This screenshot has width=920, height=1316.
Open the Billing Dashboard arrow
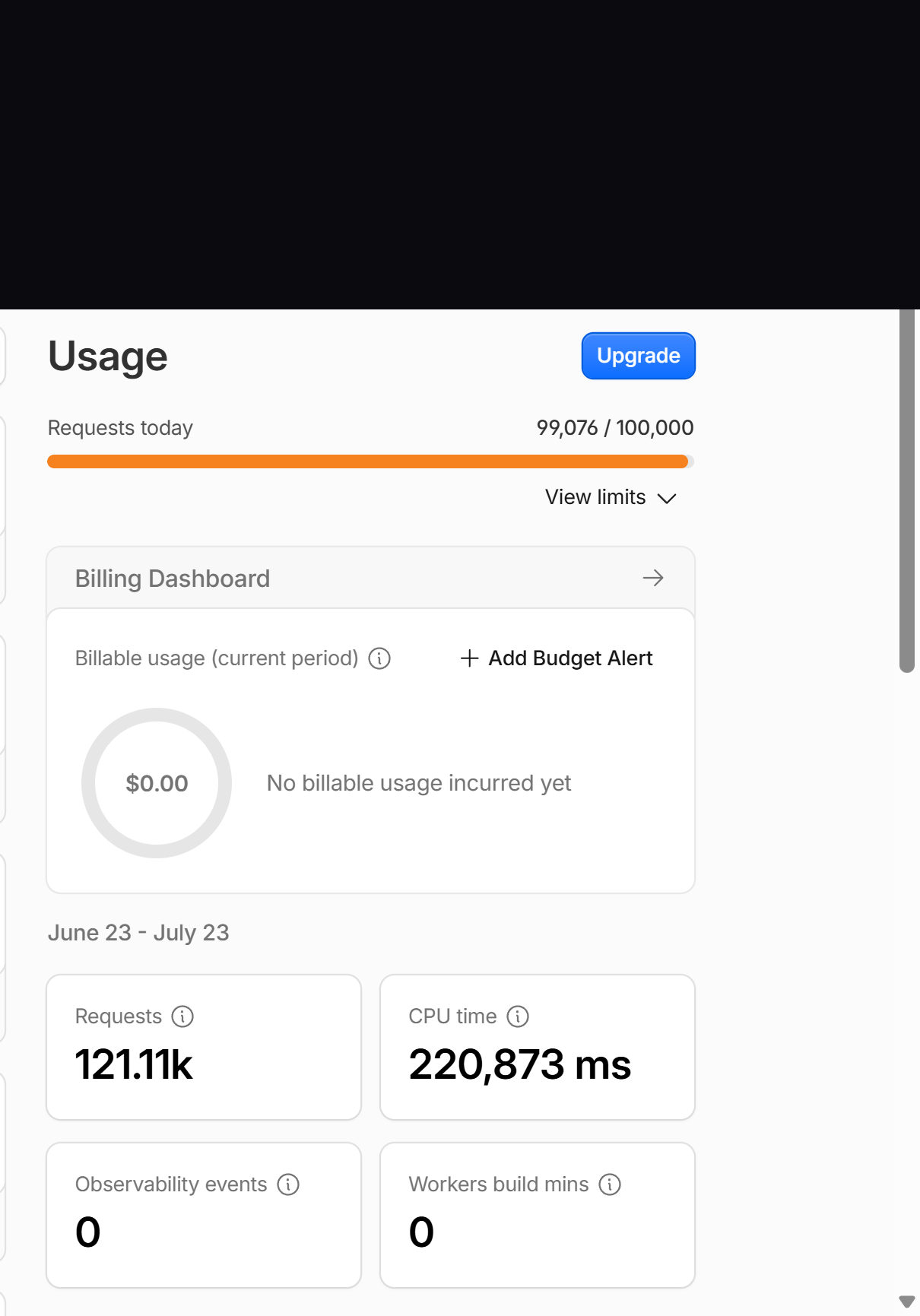pos(653,578)
